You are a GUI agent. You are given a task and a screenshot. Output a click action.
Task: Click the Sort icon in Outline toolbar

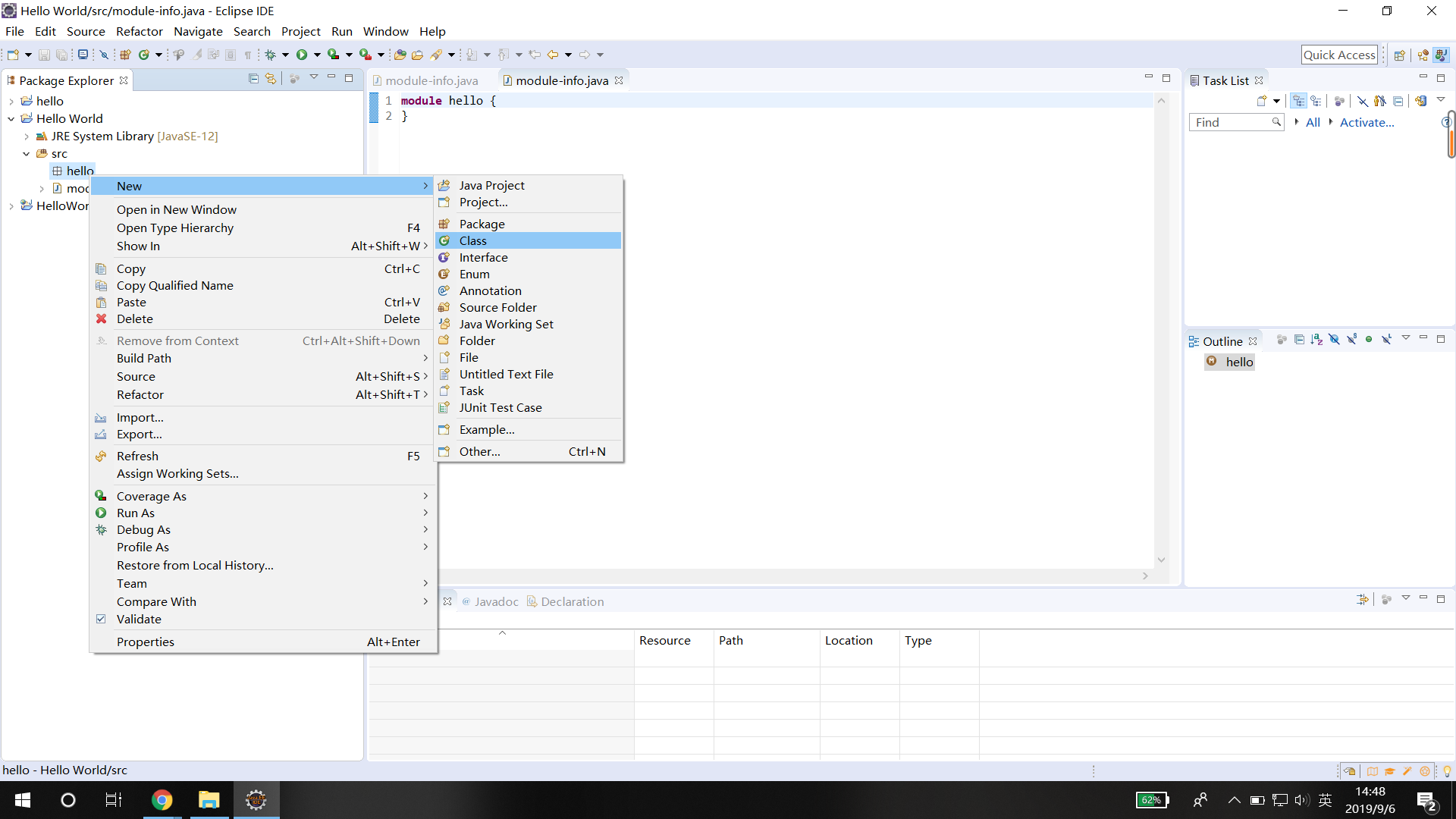click(x=1316, y=340)
